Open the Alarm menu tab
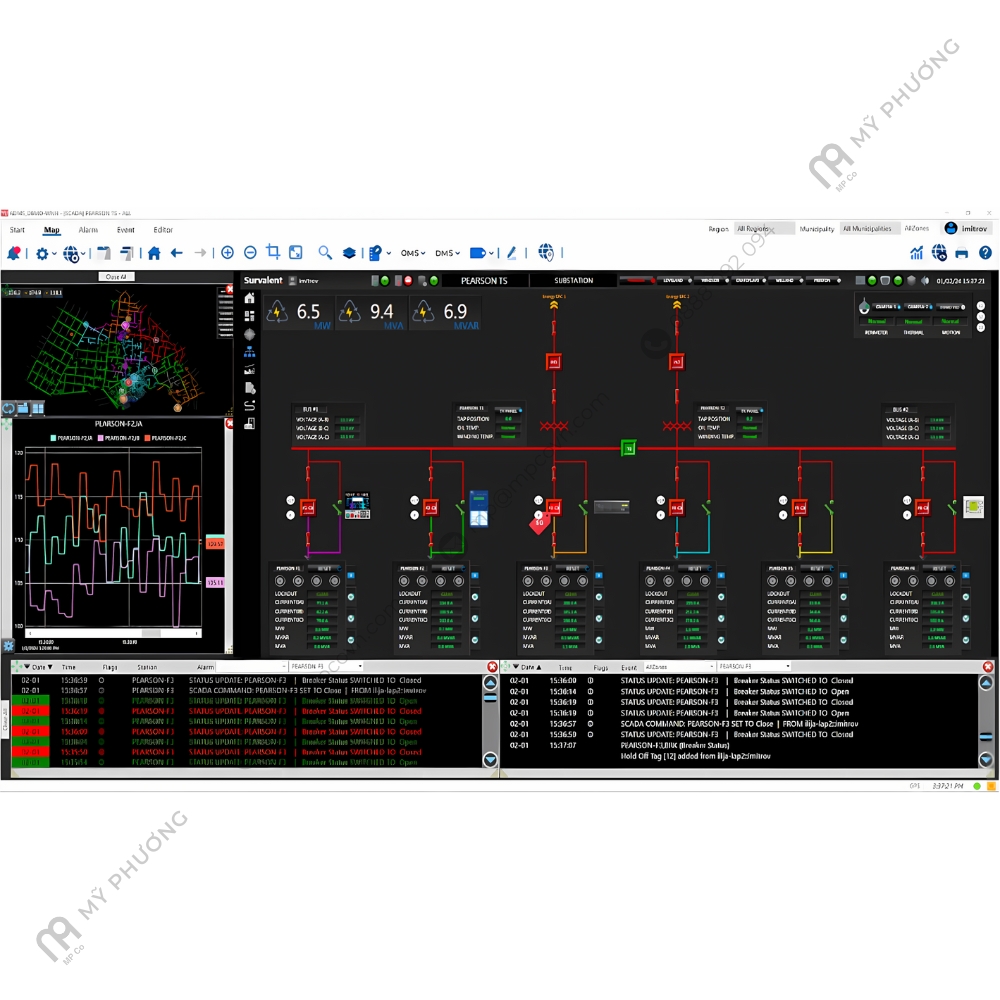The width and height of the screenshot is (1000, 1000). click(88, 230)
